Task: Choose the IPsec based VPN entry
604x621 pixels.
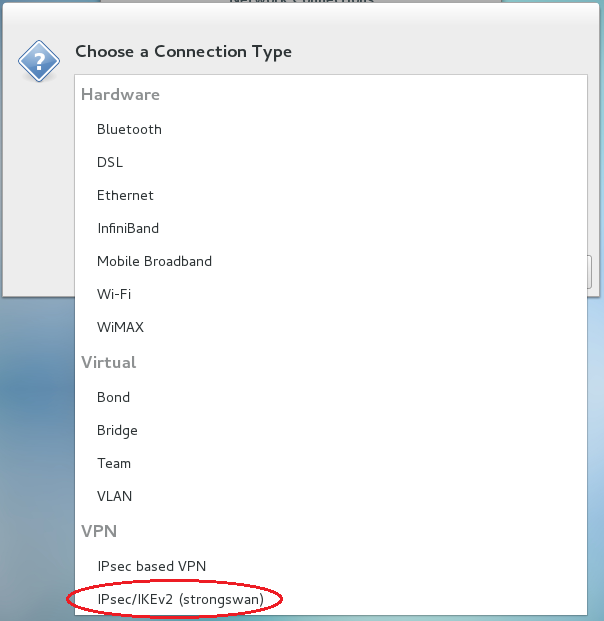Action: tap(149, 566)
